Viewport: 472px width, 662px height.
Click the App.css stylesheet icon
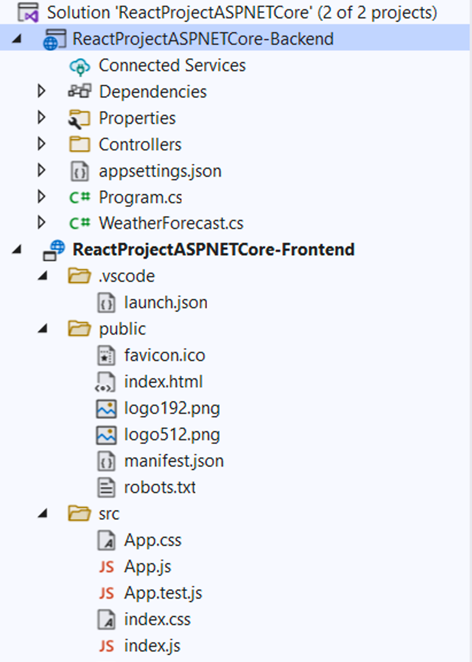click(106, 540)
